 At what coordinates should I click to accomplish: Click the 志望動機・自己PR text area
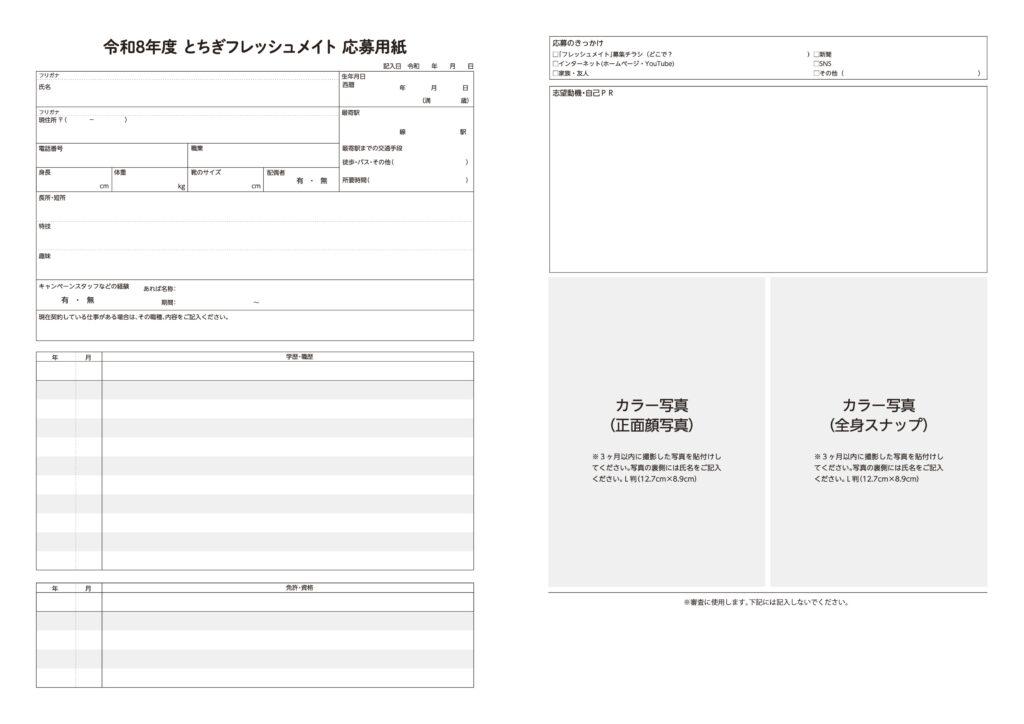(x=767, y=185)
